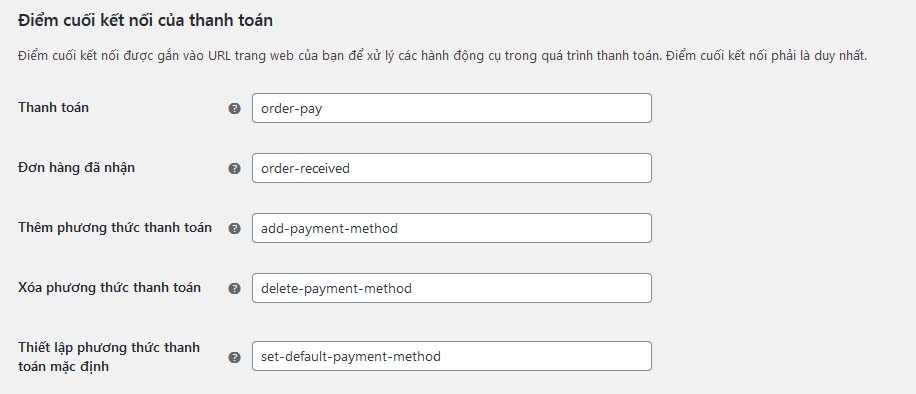Select the Thêm phương thức thanh toán label
Image resolution: width=916 pixels, height=394 pixels.
point(115,227)
